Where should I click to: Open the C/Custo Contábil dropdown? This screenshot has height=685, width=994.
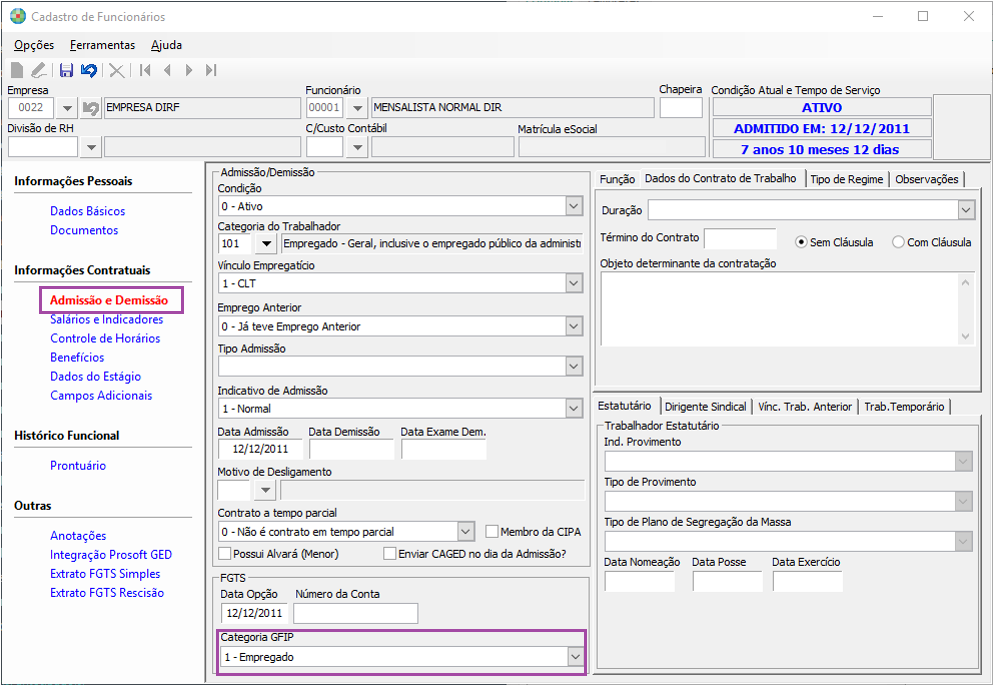(358, 147)
